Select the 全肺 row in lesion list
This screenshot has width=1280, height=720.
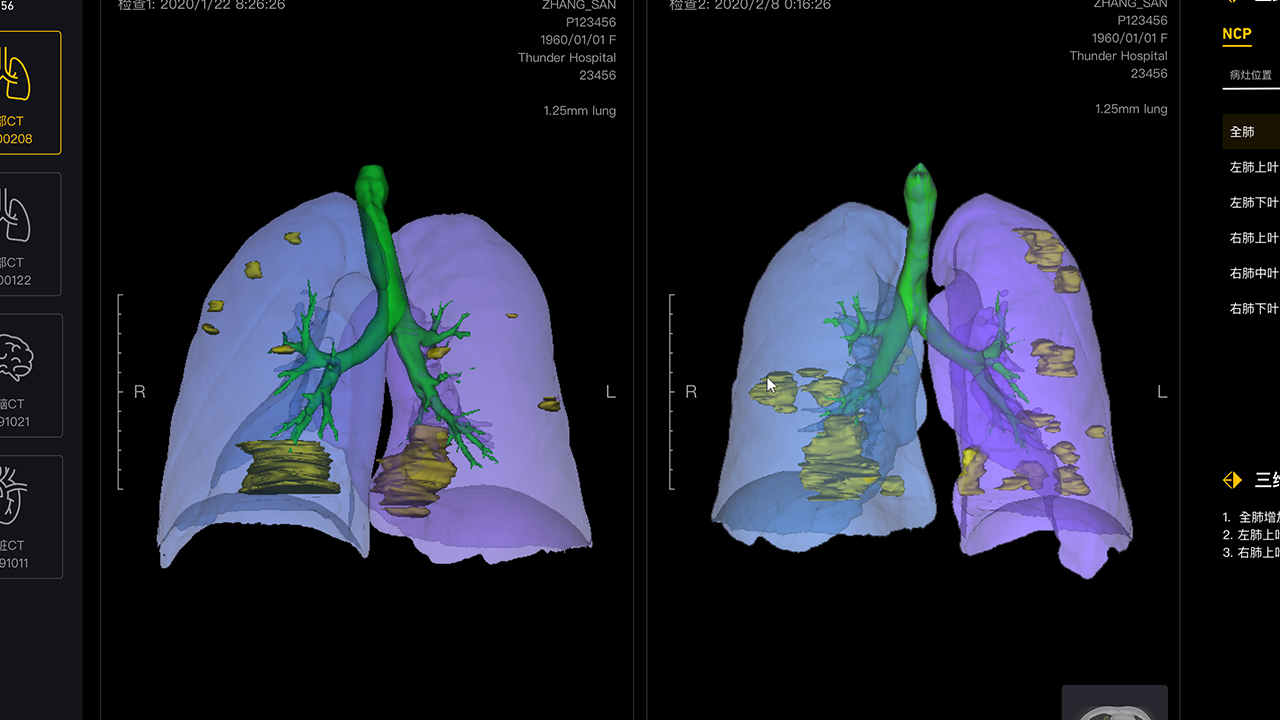1250,132
